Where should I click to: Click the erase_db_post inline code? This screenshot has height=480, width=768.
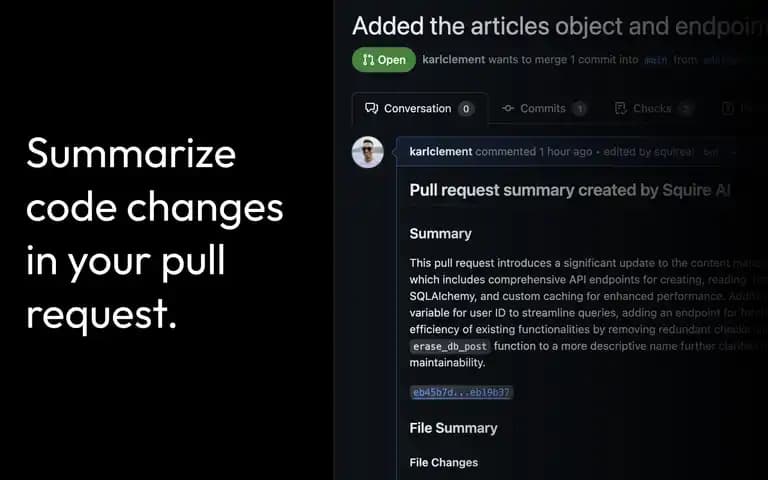[450, 346]
